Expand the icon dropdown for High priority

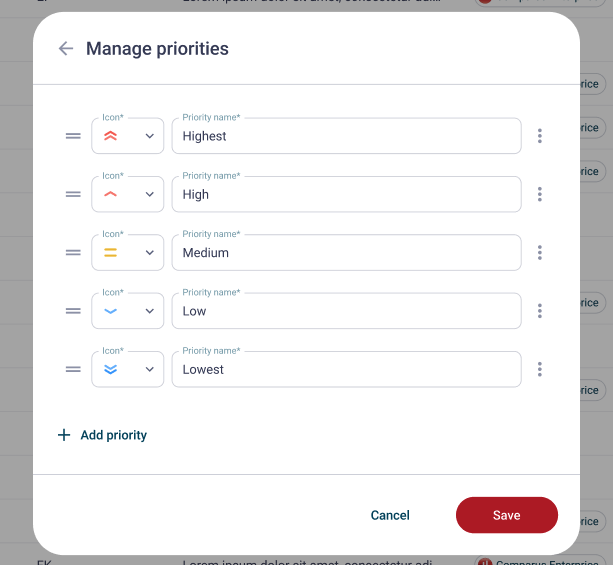127,194
